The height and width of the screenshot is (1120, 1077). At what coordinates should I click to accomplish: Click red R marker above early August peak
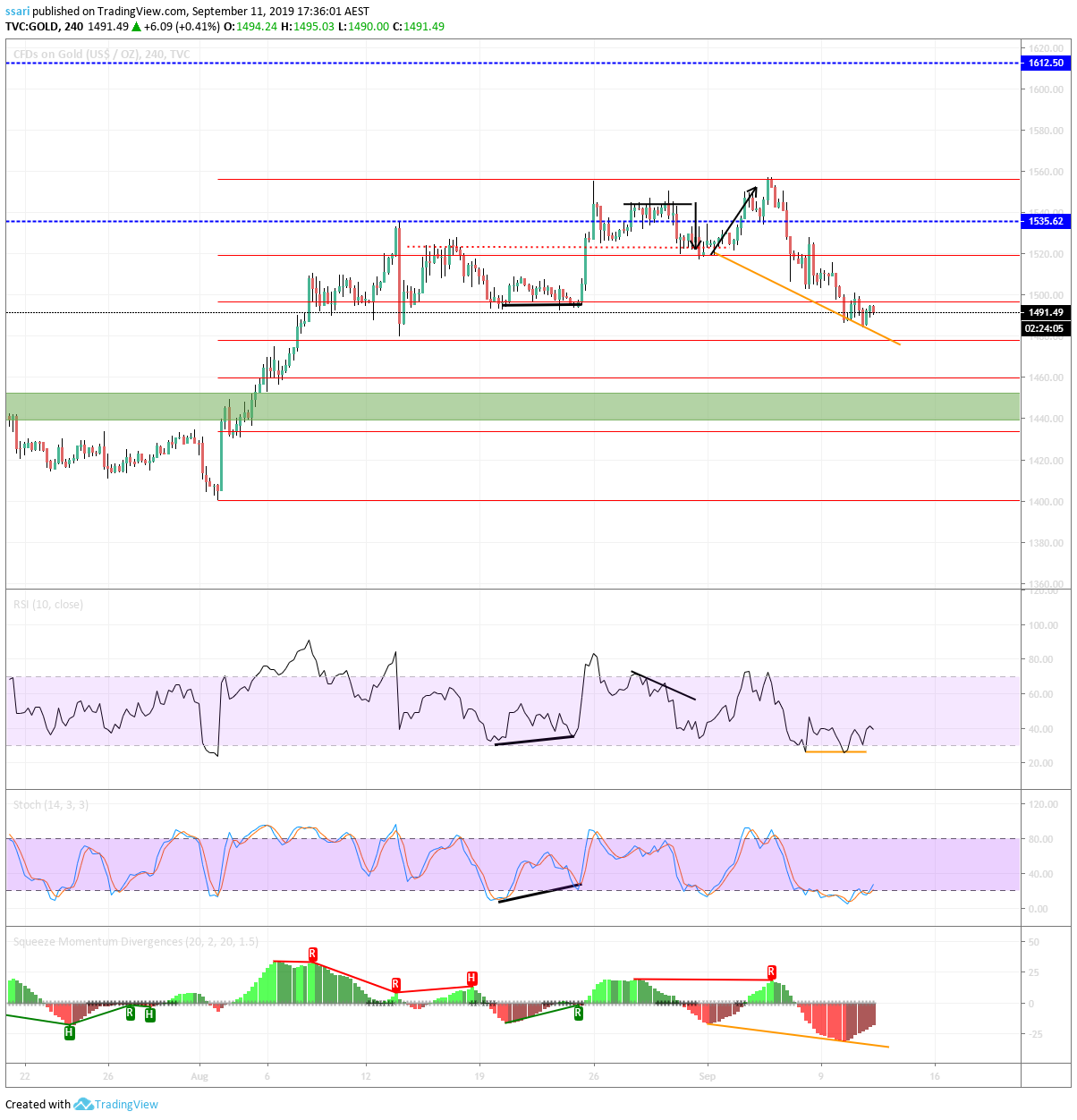[x=312, y=954]
